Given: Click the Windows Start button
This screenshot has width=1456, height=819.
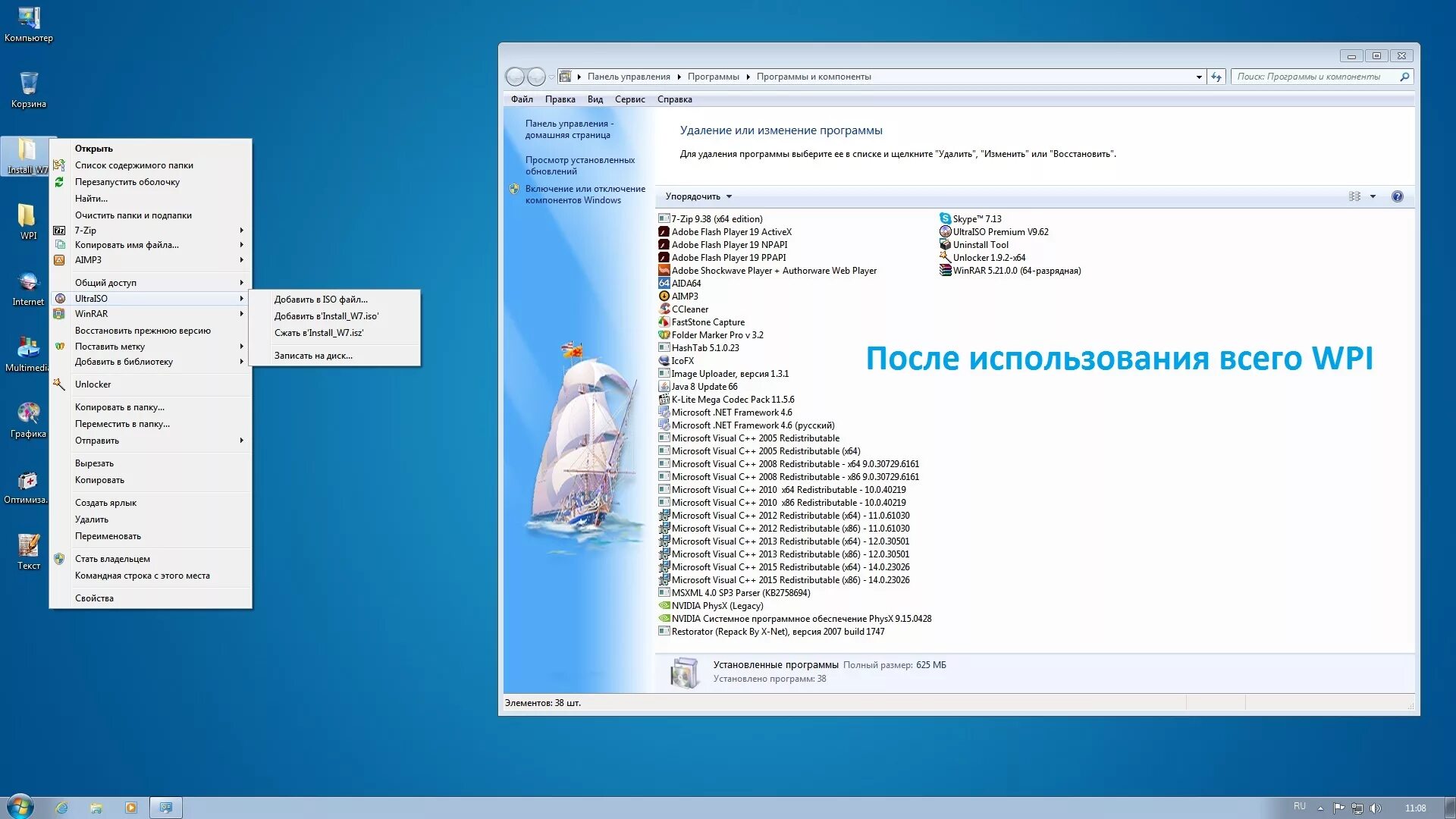Looking at the screenshot, I should (20, 807).
